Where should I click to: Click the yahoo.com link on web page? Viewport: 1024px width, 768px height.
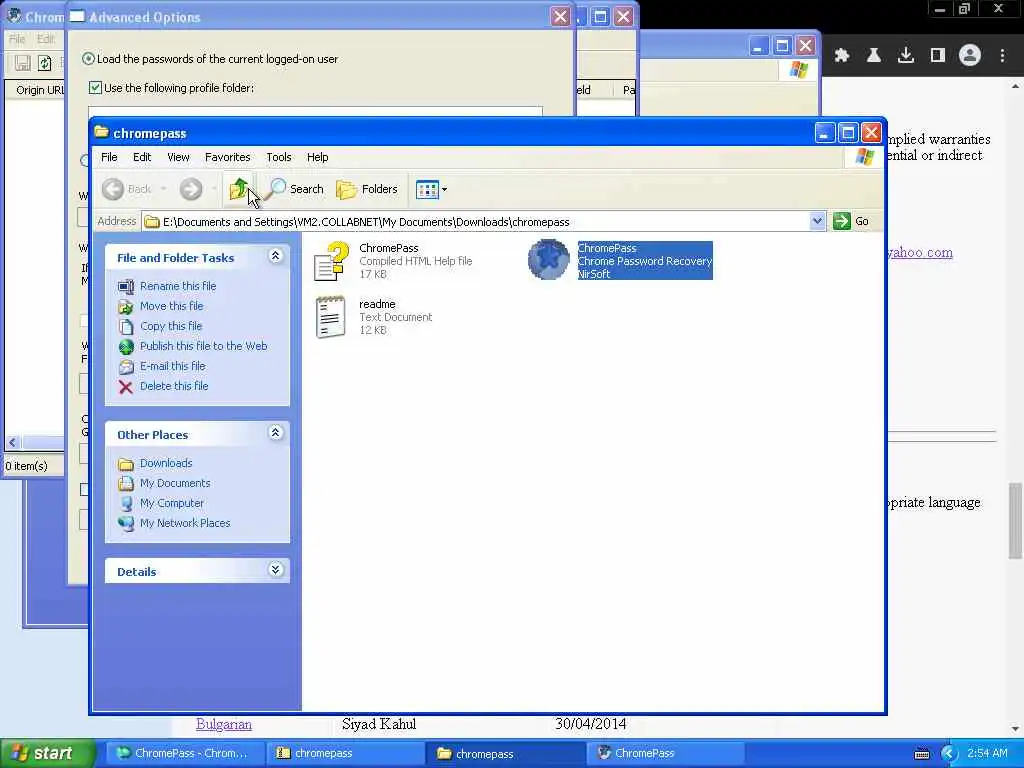(x=920, y=253)
